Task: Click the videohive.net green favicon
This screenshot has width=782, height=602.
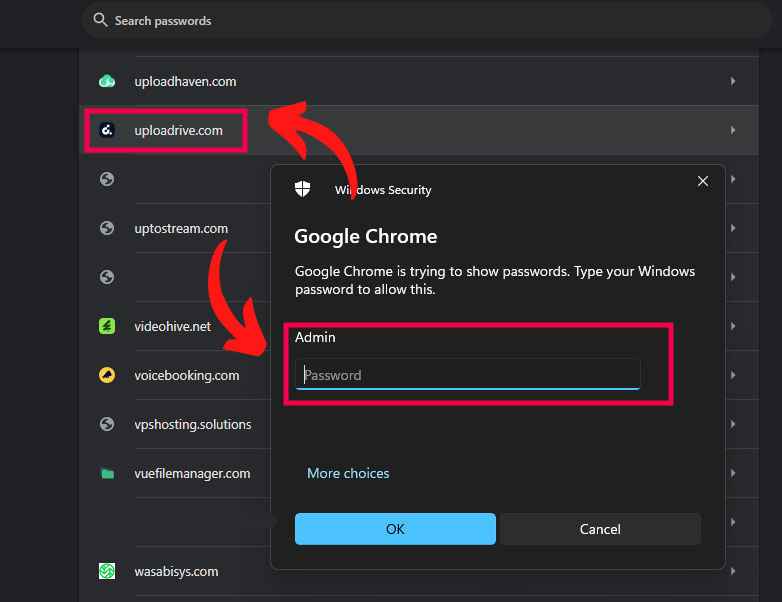Action: [x=107, y=326]
